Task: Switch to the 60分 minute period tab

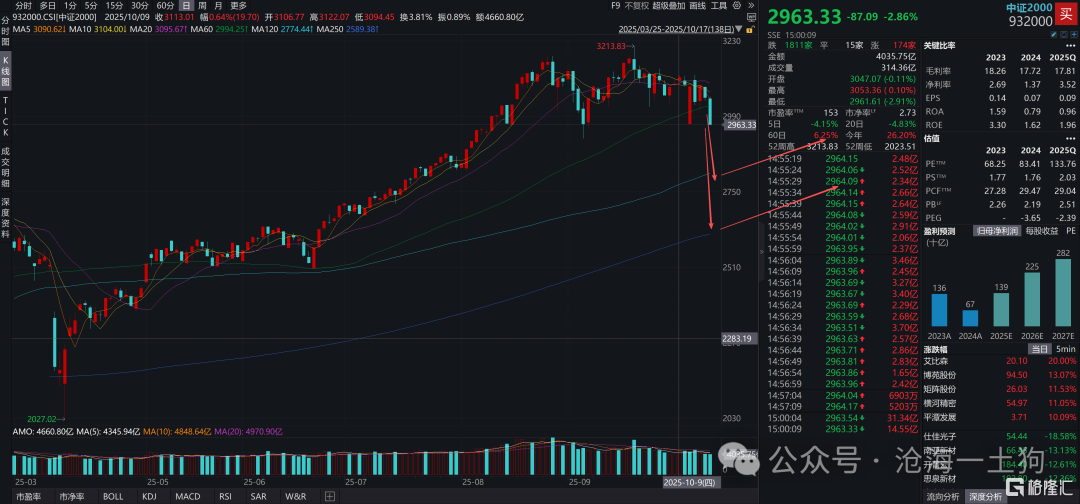Action: (165, 5)
